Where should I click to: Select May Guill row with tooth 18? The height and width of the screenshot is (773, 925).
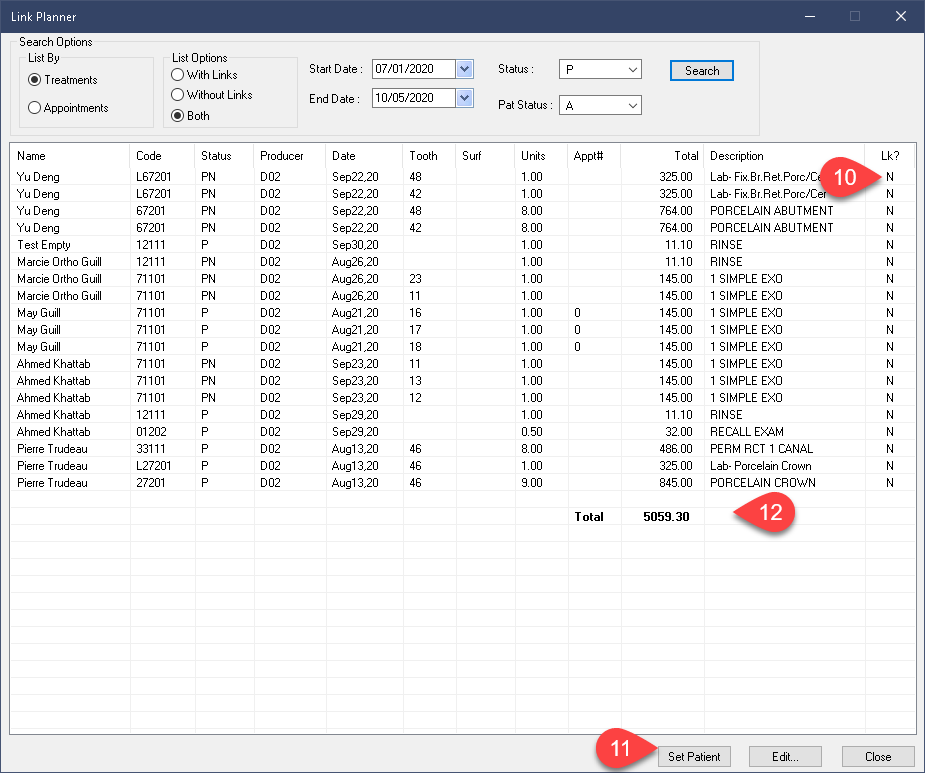pyautogui.click(x=463, y=347)
